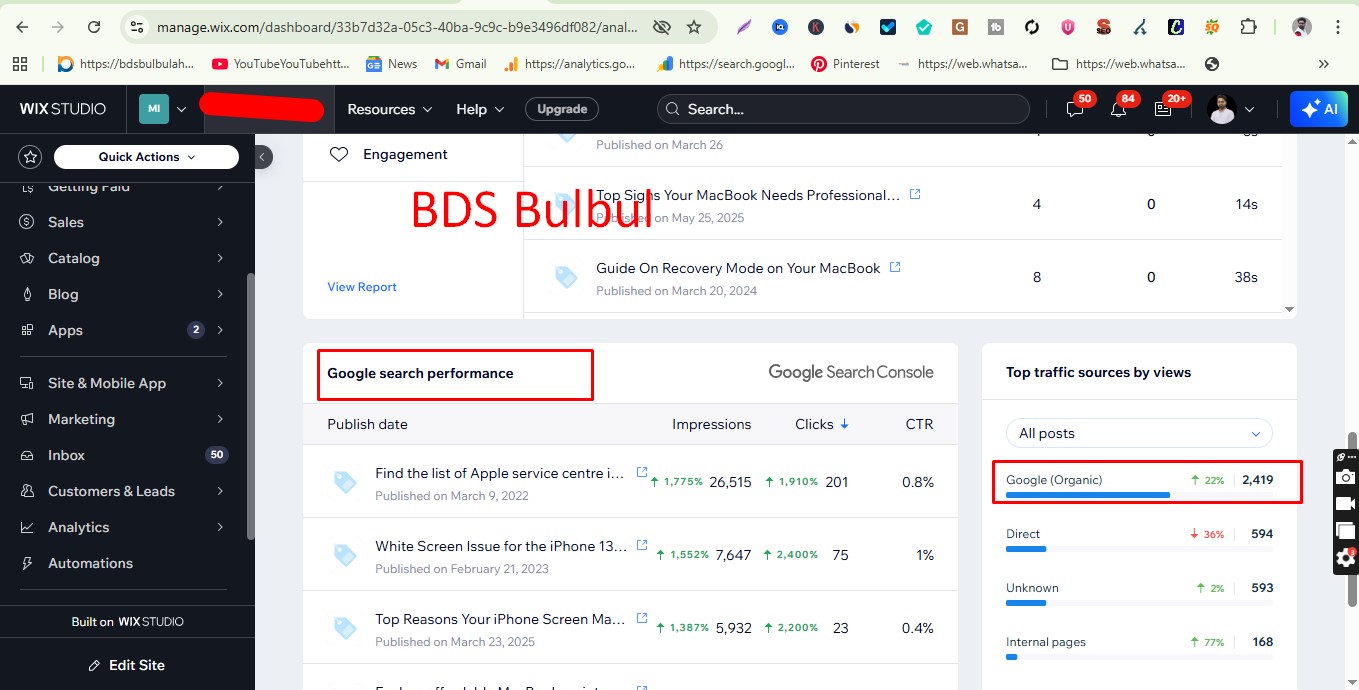Click the View Report link

tap(361, 287)
